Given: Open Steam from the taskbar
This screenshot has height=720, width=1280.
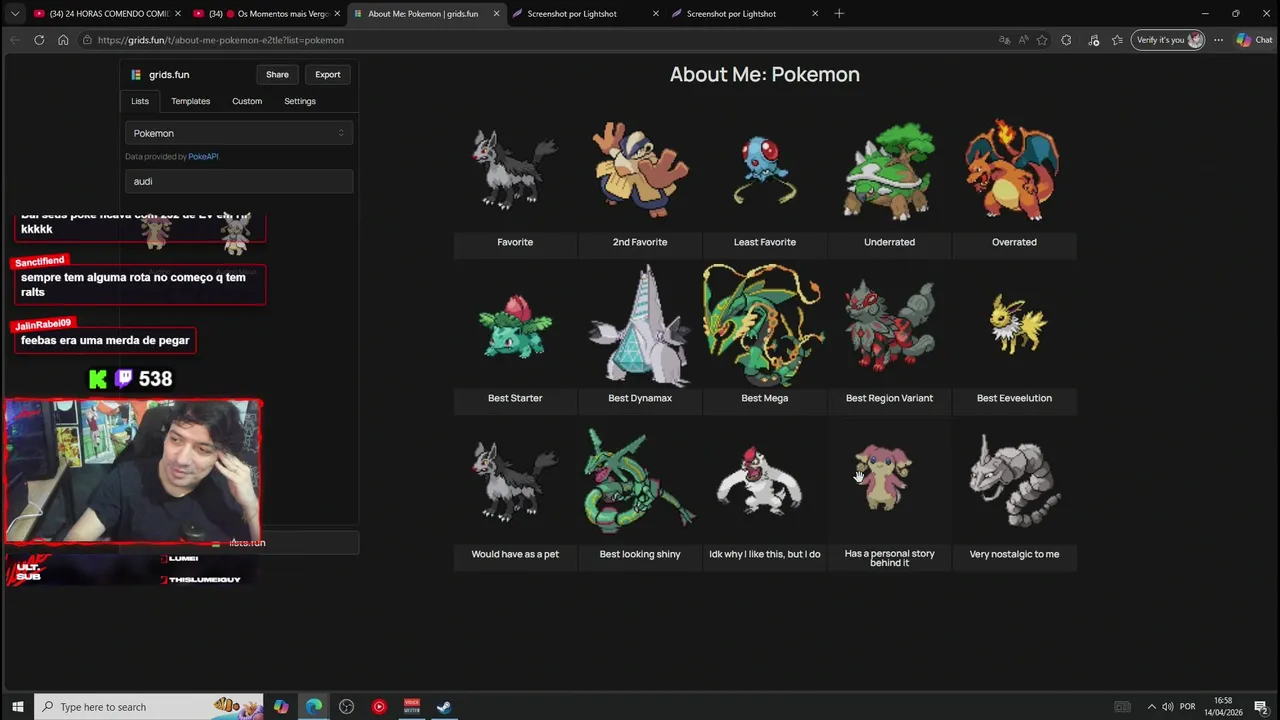Looking at the screenshot, I should pyautogui.click(x=444, y=707).
